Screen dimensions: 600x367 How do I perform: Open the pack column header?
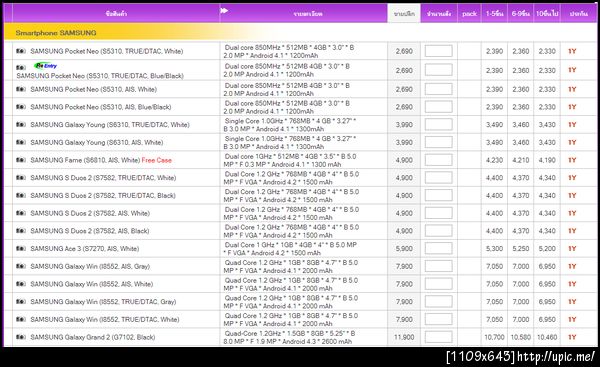tap(469, 13)
